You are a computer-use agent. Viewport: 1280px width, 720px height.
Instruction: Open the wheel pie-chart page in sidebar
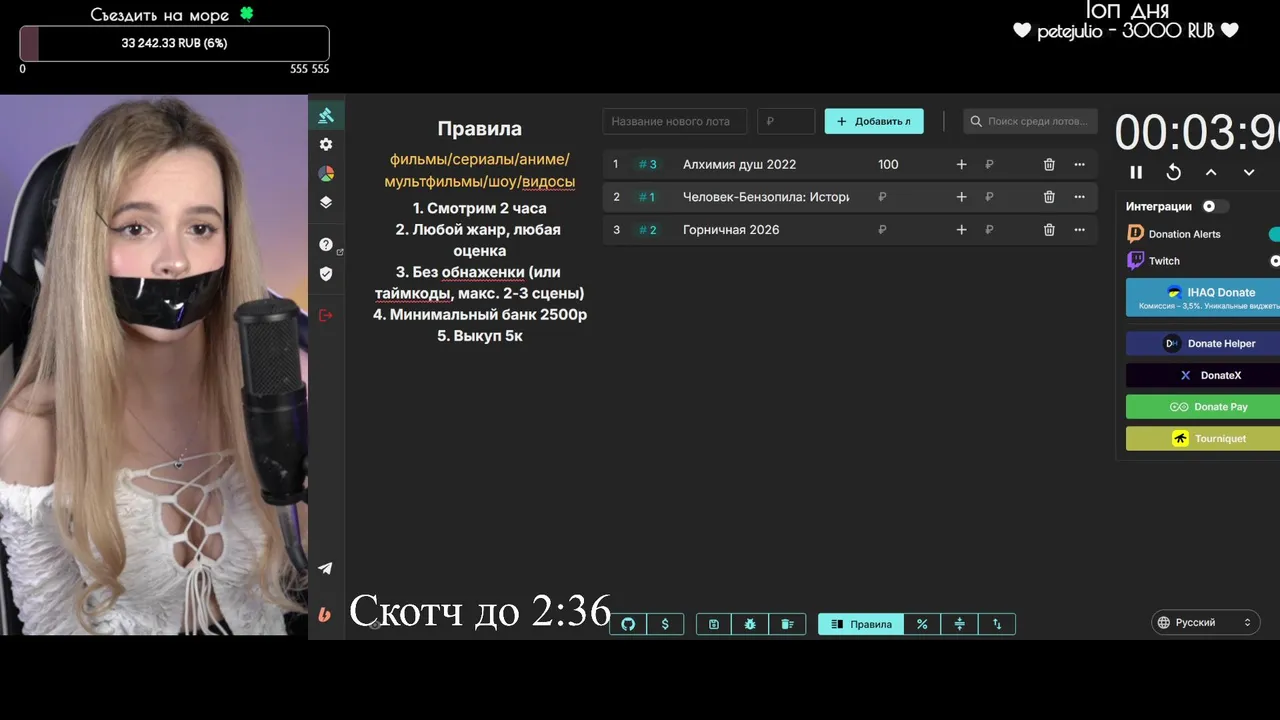click(326, 174)
